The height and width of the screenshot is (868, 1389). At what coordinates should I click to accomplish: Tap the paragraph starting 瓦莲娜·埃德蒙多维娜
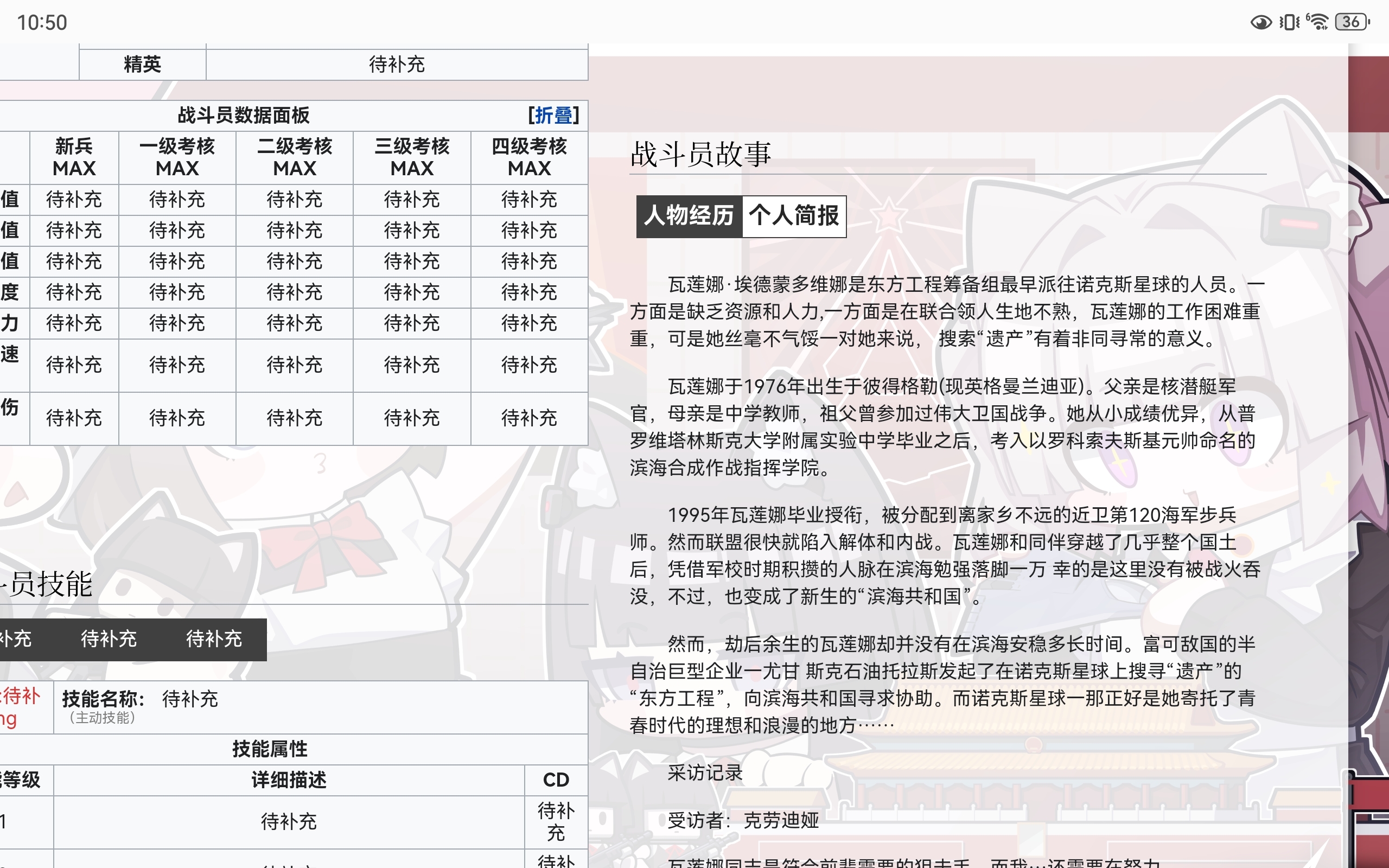[947, 311]
